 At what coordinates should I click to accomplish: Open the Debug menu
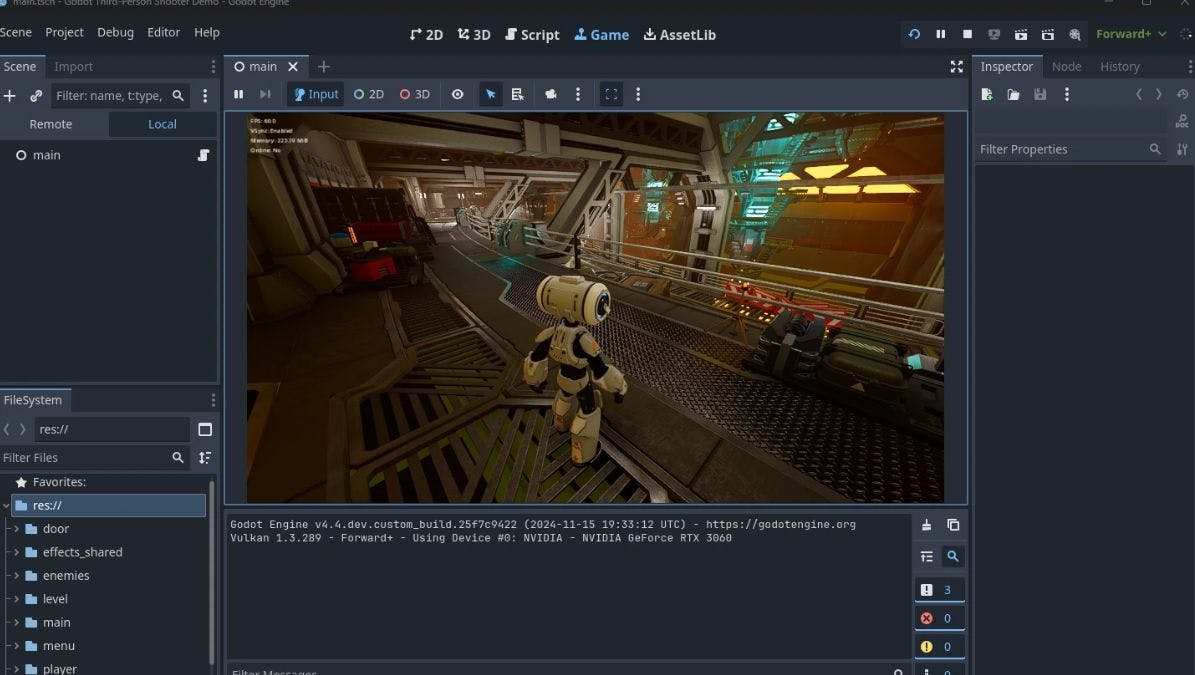[115, 32]
